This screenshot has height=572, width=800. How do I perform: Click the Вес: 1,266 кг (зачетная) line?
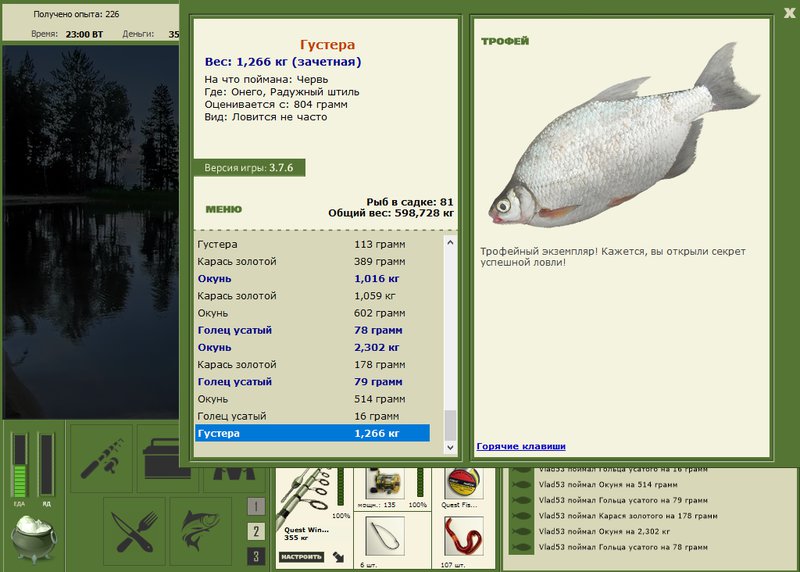283,62
